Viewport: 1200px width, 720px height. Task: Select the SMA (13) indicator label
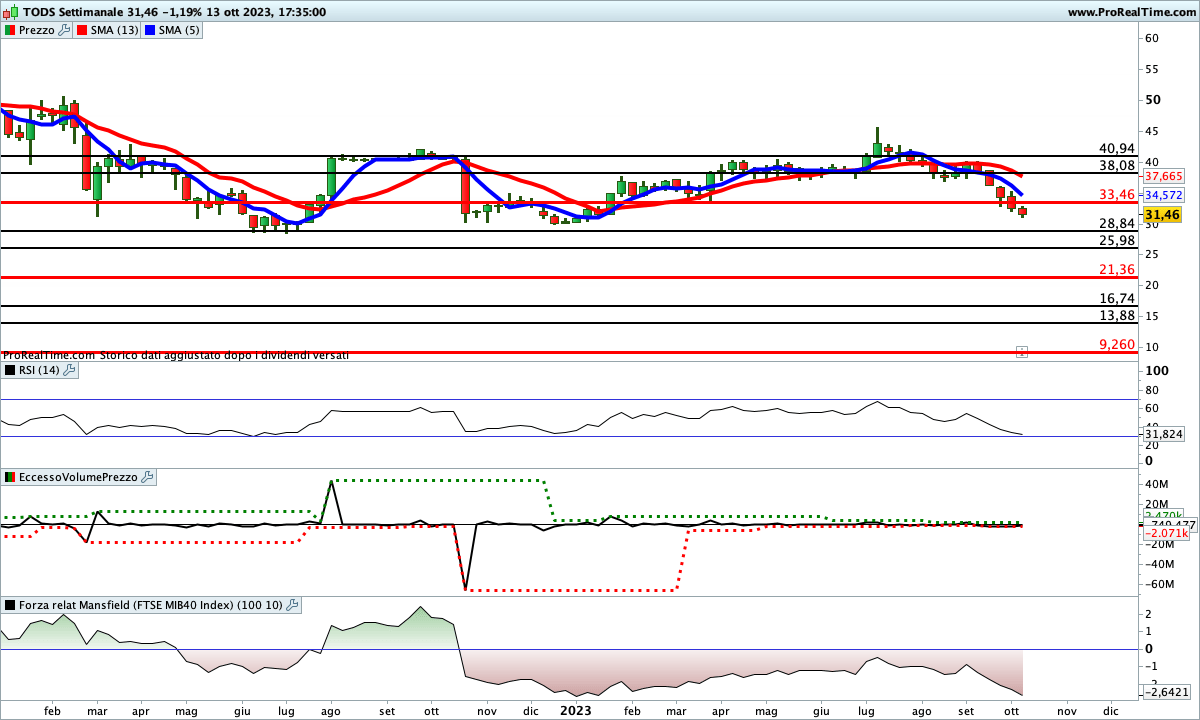114,31
